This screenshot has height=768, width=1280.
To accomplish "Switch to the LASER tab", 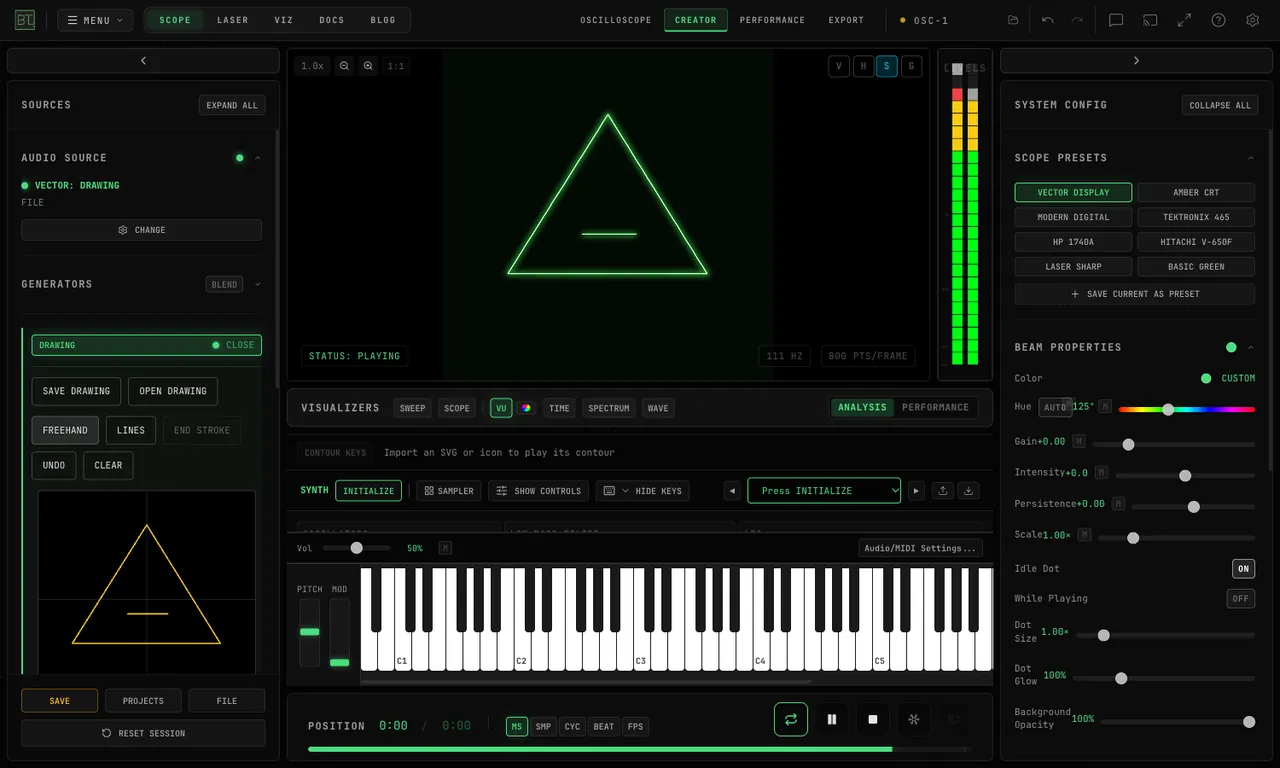I will point(233,20).
